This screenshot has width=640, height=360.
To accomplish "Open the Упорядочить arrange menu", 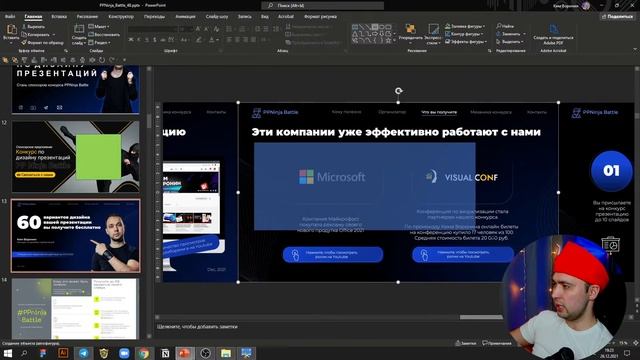I will click(x=411, y=33).
